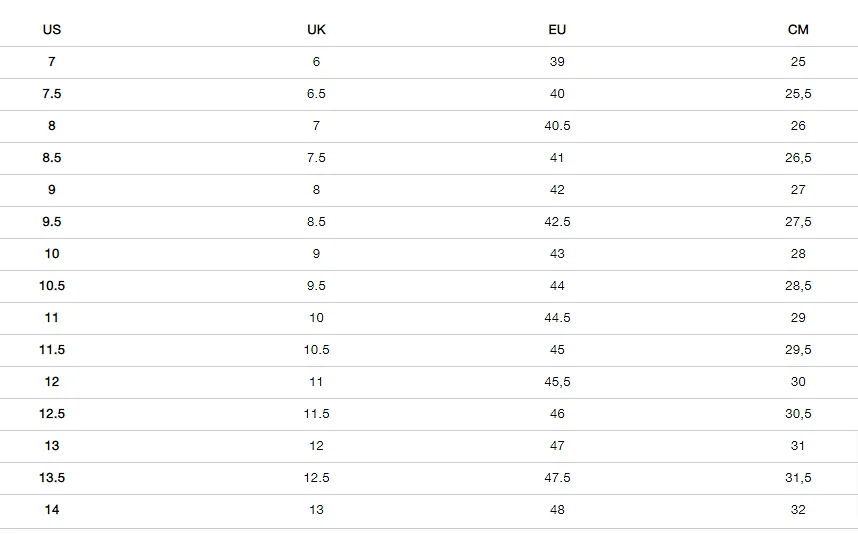The height and width of the screenshot is (535, 858).
Task: Click CM value 29 cell
Action: pyautogui.click(x=798, y=318)
